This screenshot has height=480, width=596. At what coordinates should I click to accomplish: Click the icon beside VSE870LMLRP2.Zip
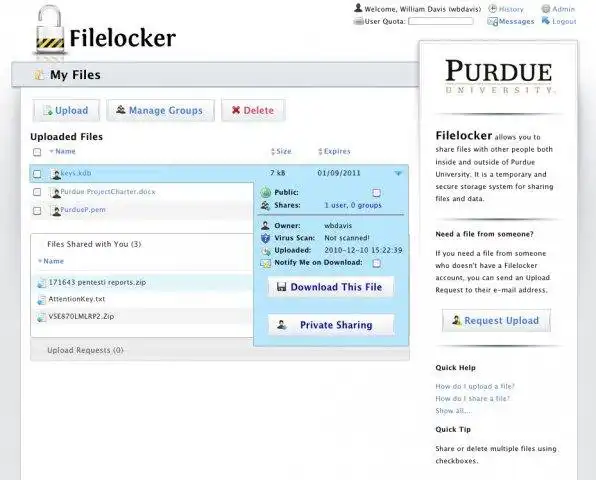pos(41,317)
